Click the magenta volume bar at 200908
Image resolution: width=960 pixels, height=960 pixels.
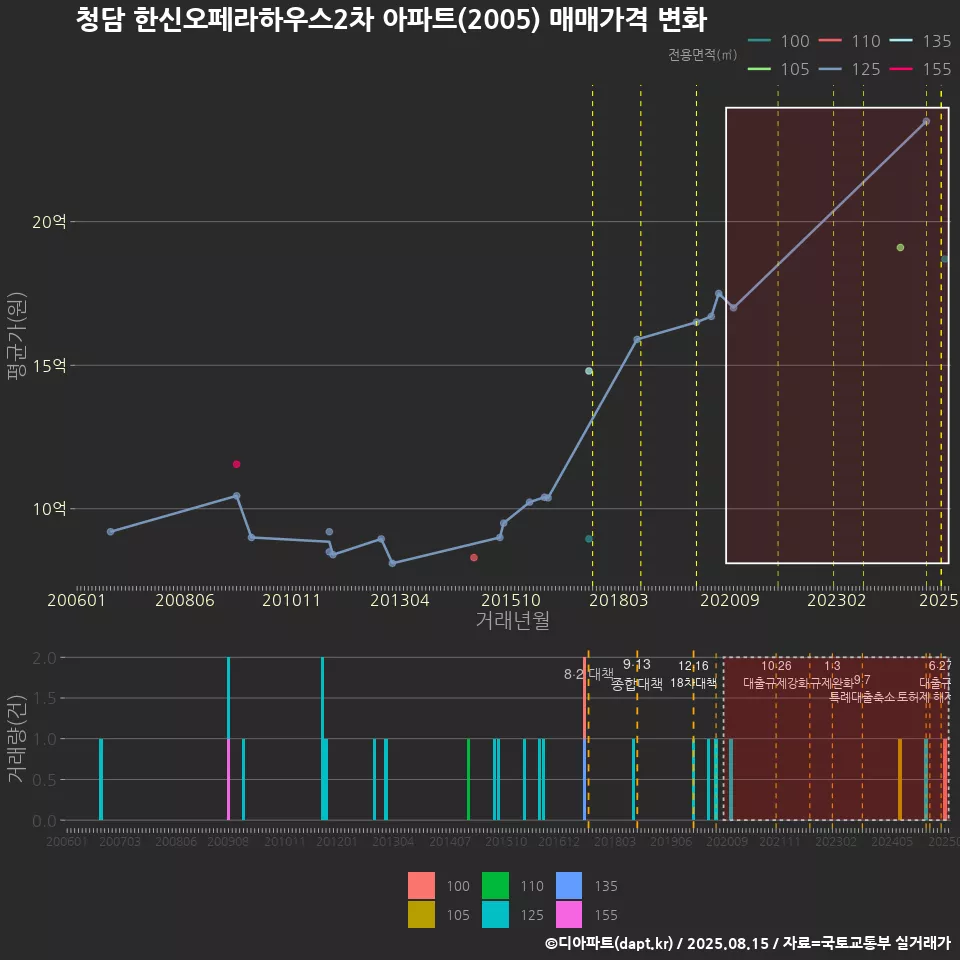(x=228, y=779)
